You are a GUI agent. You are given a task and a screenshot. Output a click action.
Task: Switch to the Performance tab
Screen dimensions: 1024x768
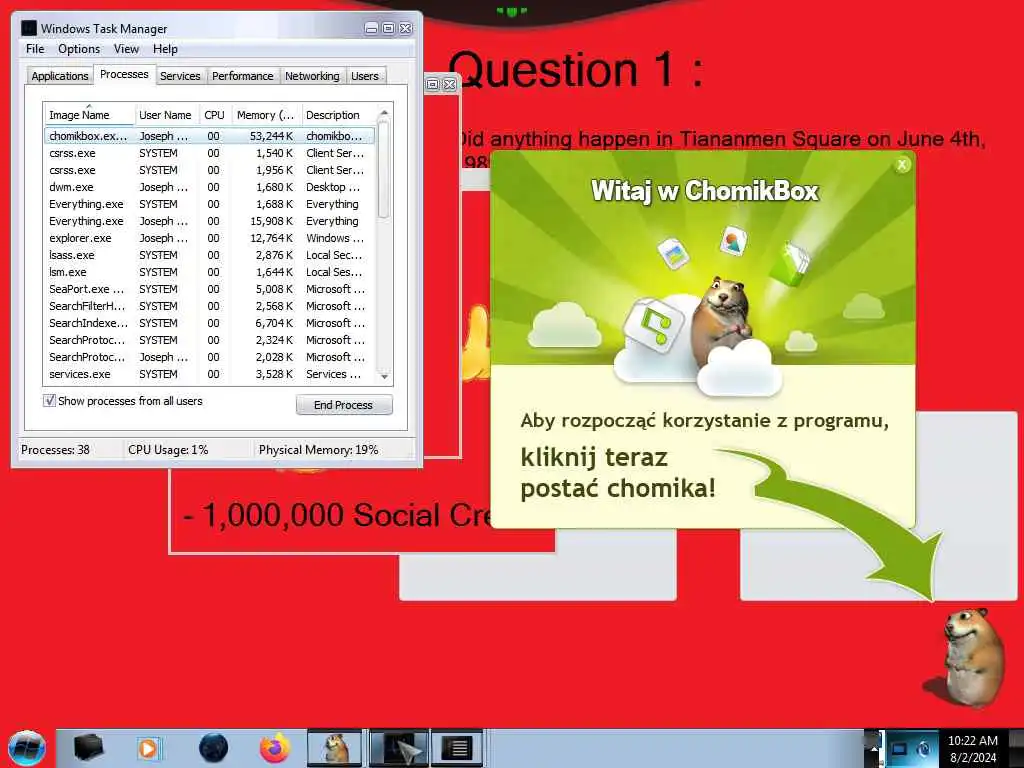[242, 76]
